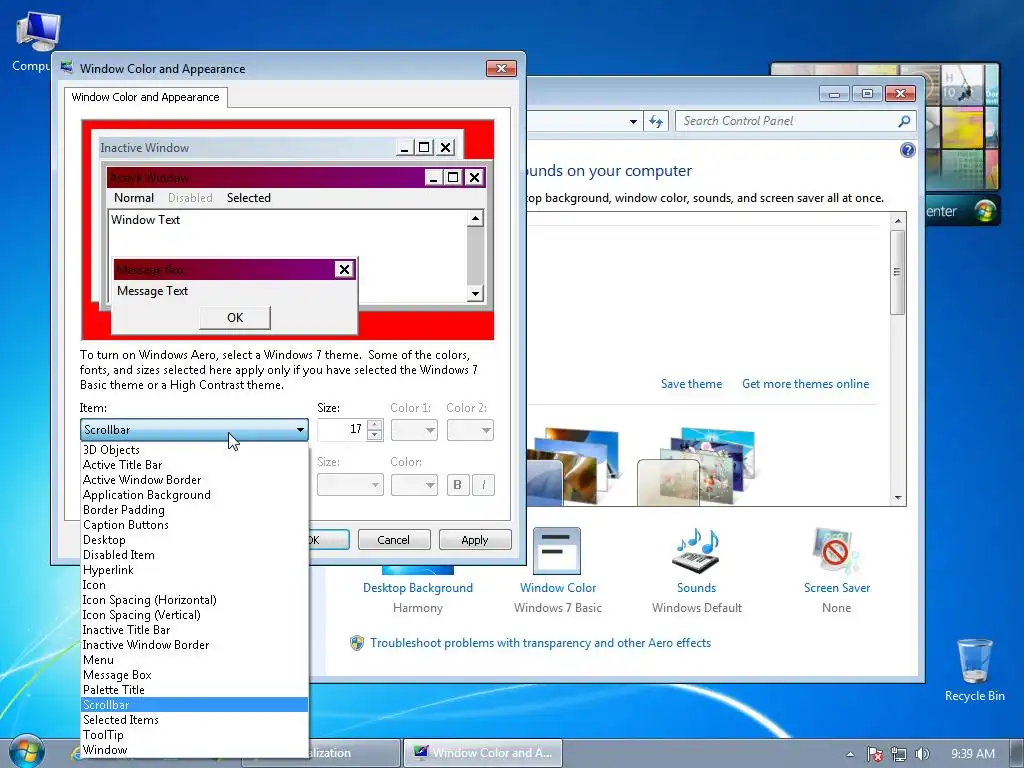Select Desktop from the Item dropdown
The image size is (1024, 768).
pyautogui.click(x=194, y=539)
